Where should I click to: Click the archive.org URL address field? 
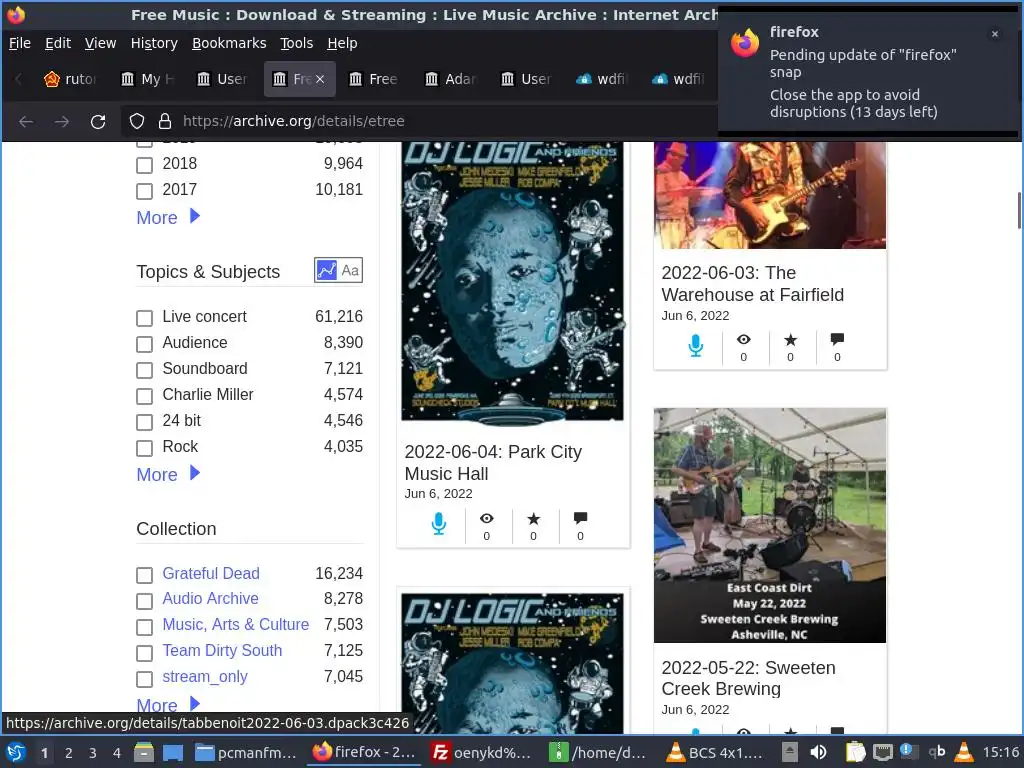pyautogui.click(x=418, y=121)
